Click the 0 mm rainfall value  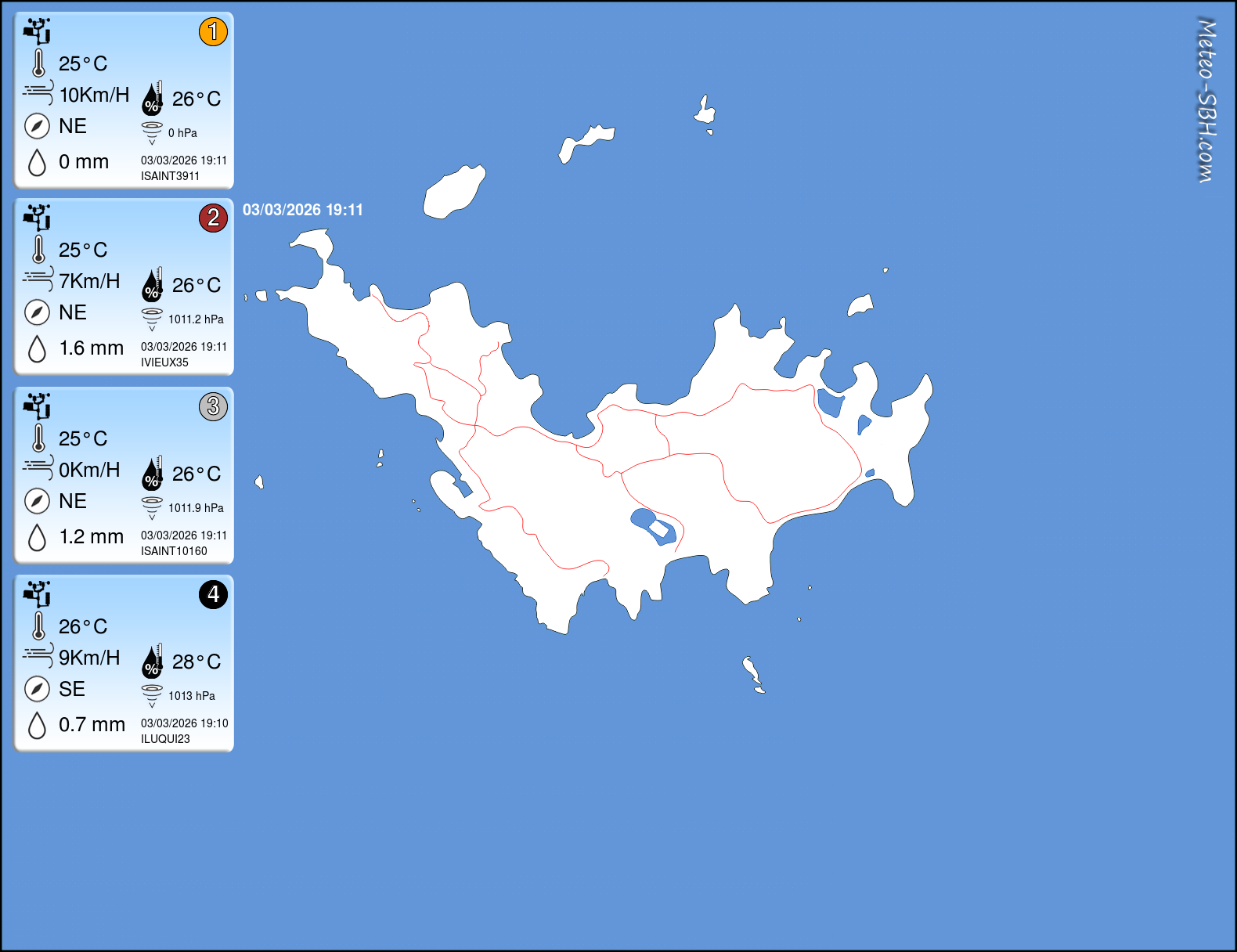point(84,162)
